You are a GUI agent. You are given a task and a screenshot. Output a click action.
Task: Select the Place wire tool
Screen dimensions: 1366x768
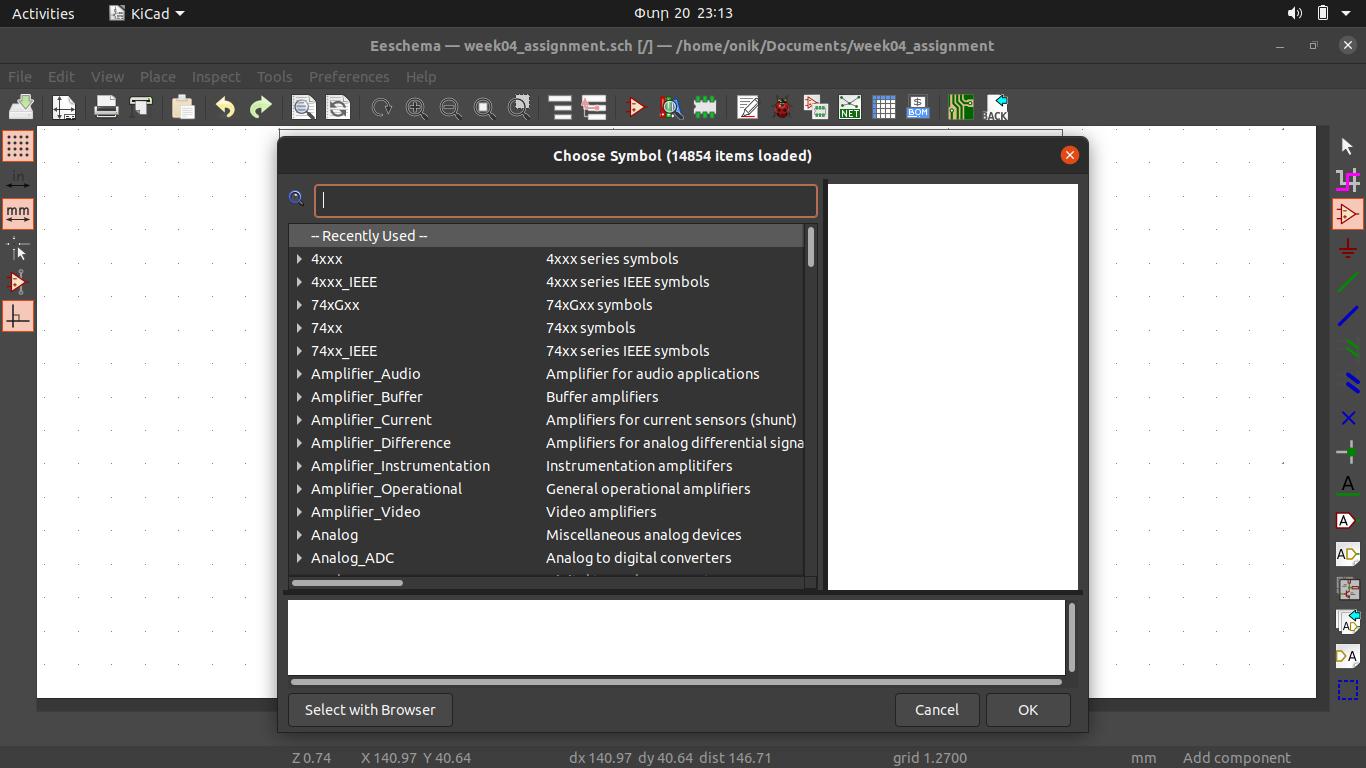[x=1347, y=282]
